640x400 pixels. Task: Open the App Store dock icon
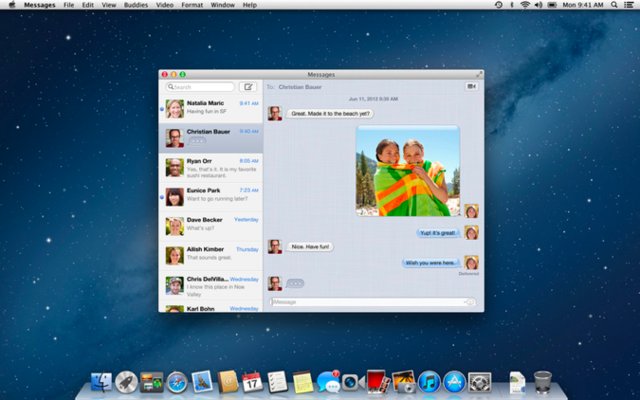[454, 382]
